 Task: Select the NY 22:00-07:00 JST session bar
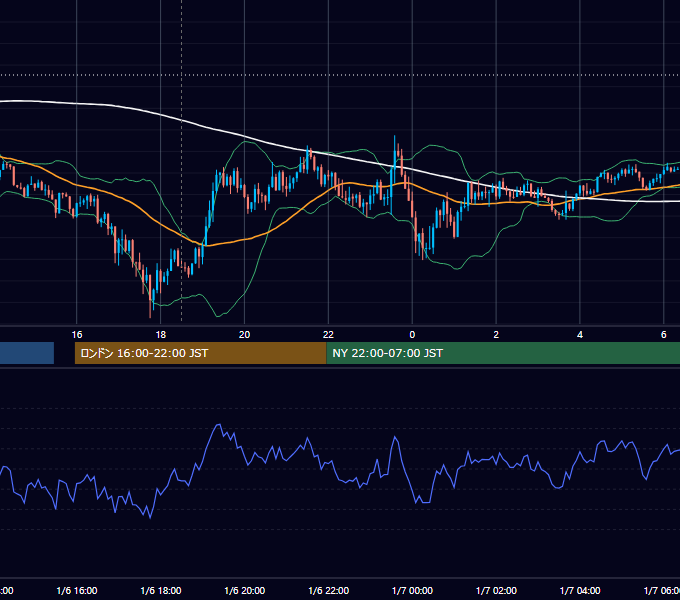(x=503, y=353)
